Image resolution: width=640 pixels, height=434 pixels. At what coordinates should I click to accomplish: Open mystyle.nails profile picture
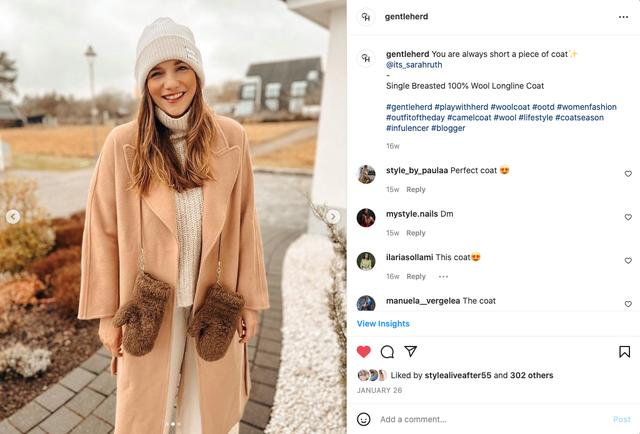click(x=366, y=217)
